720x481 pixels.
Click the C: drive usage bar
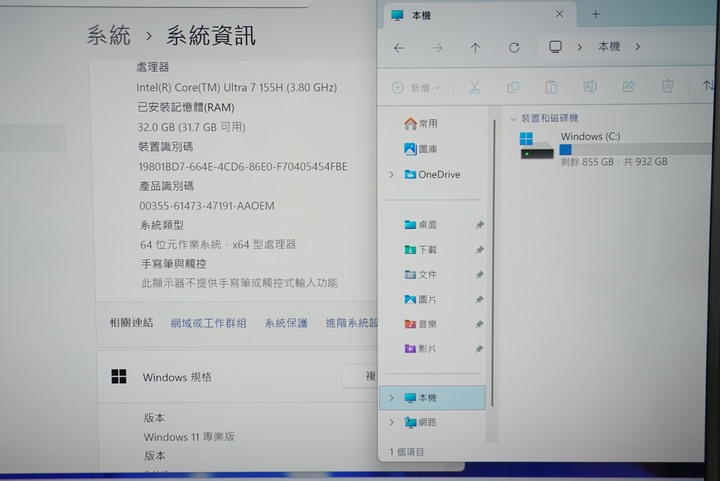point(636,149)
